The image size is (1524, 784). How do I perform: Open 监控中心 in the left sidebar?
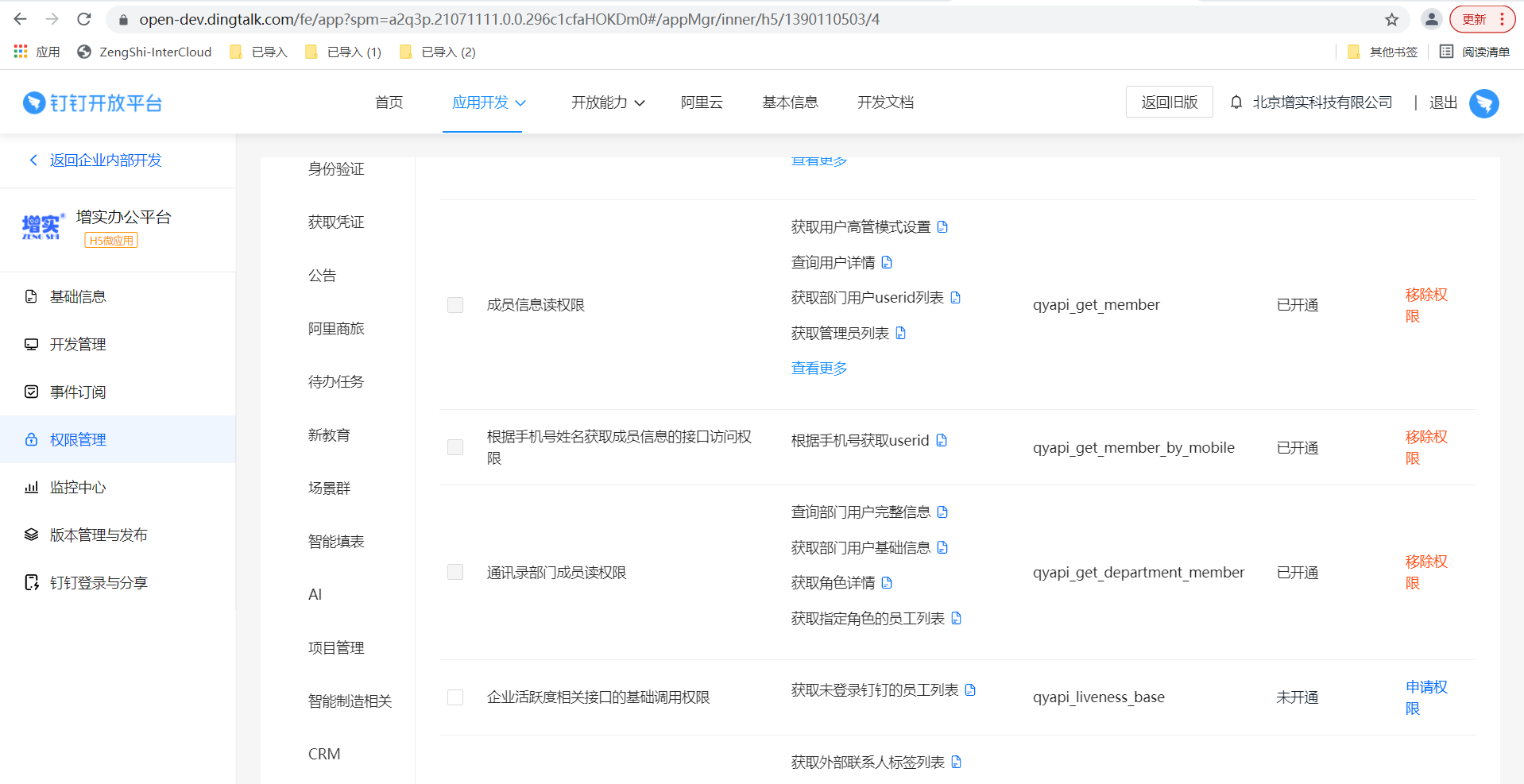pyautogui.click(x=78, y=487)
